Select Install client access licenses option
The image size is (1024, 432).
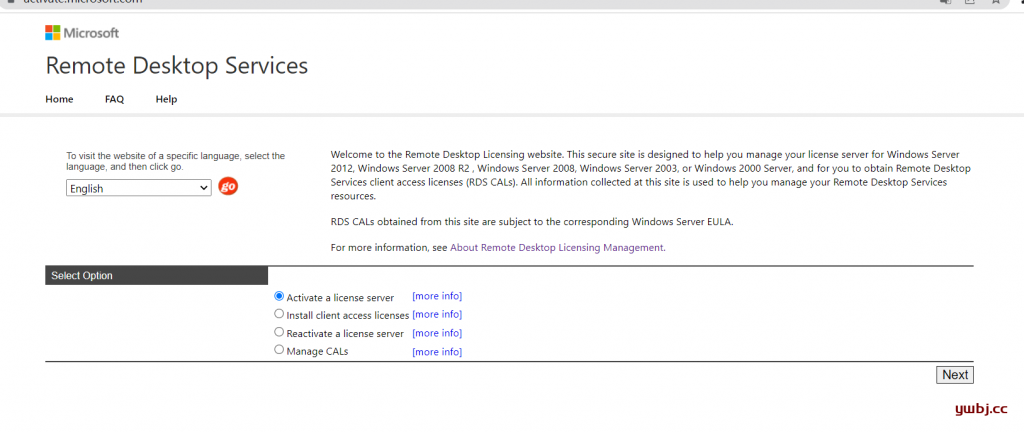pos(279,314)
